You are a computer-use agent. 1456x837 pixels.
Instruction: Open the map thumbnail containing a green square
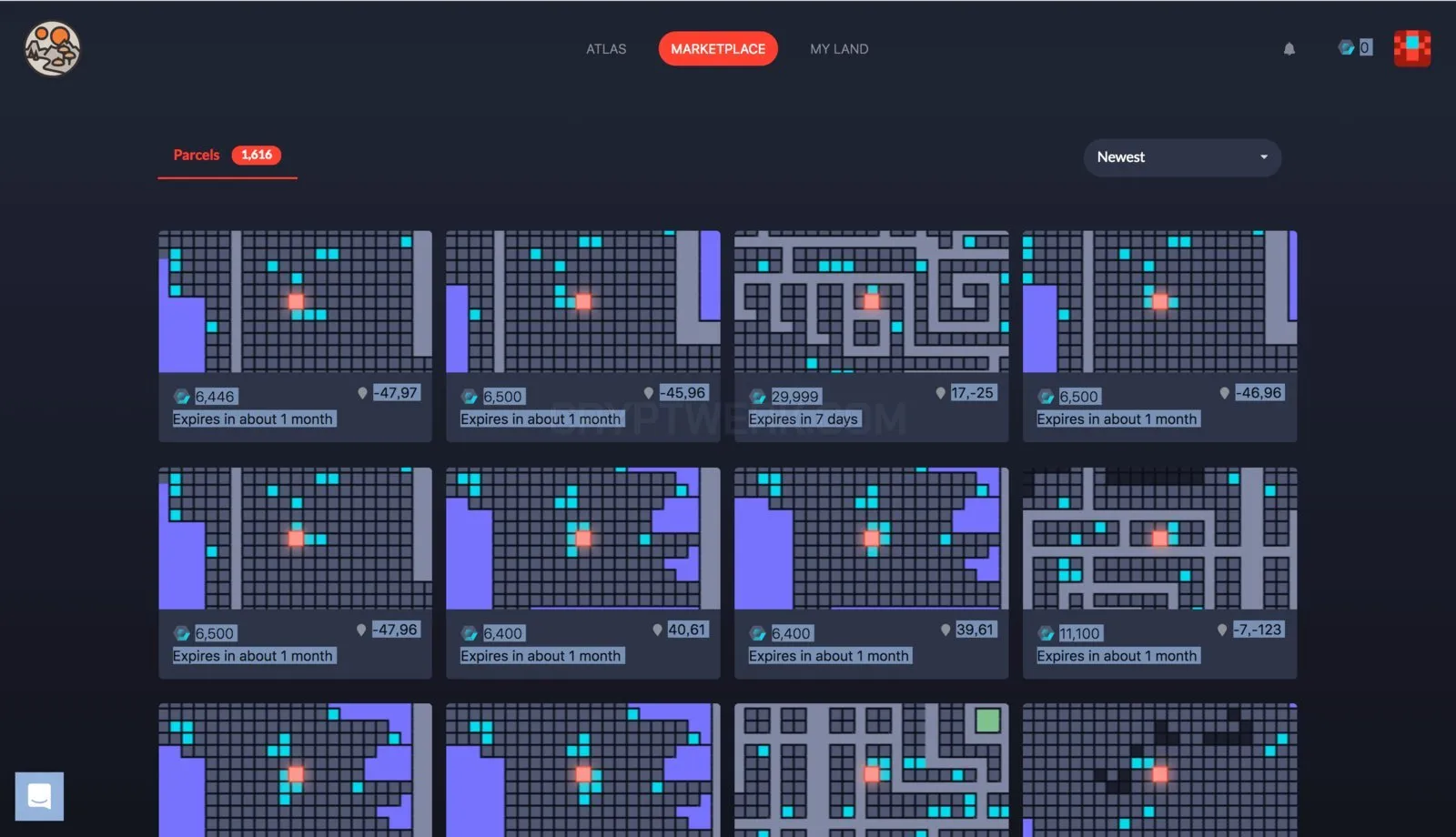tap(872, 770)
